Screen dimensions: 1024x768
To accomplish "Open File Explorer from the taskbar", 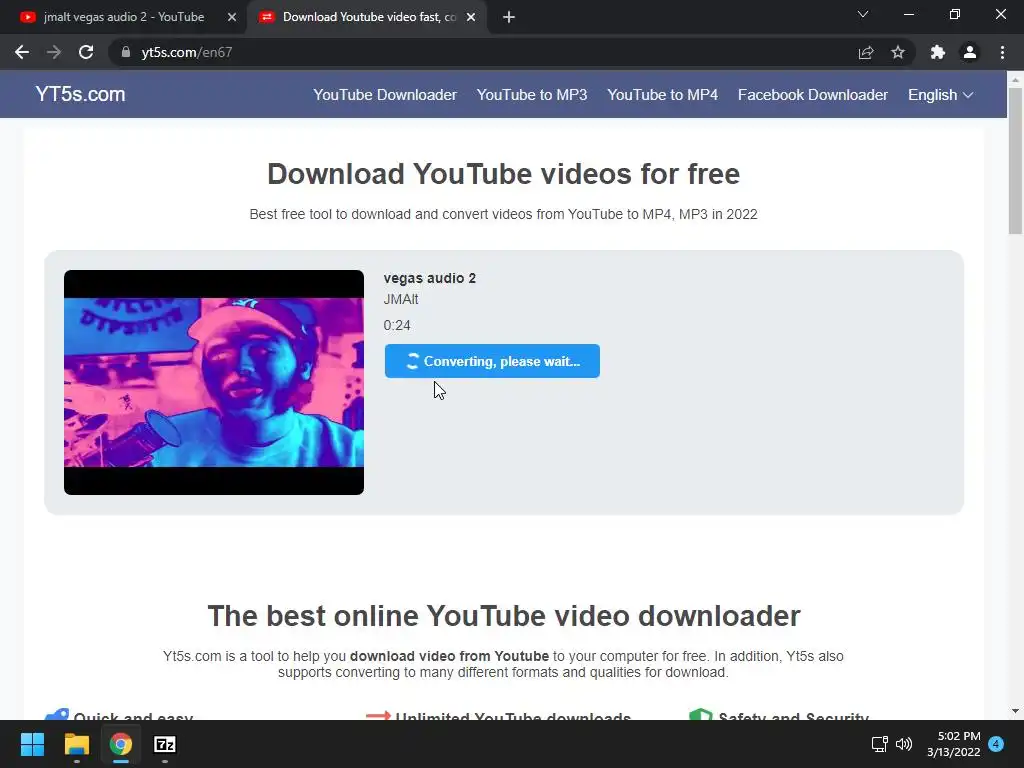I will [x=76, y=744].
